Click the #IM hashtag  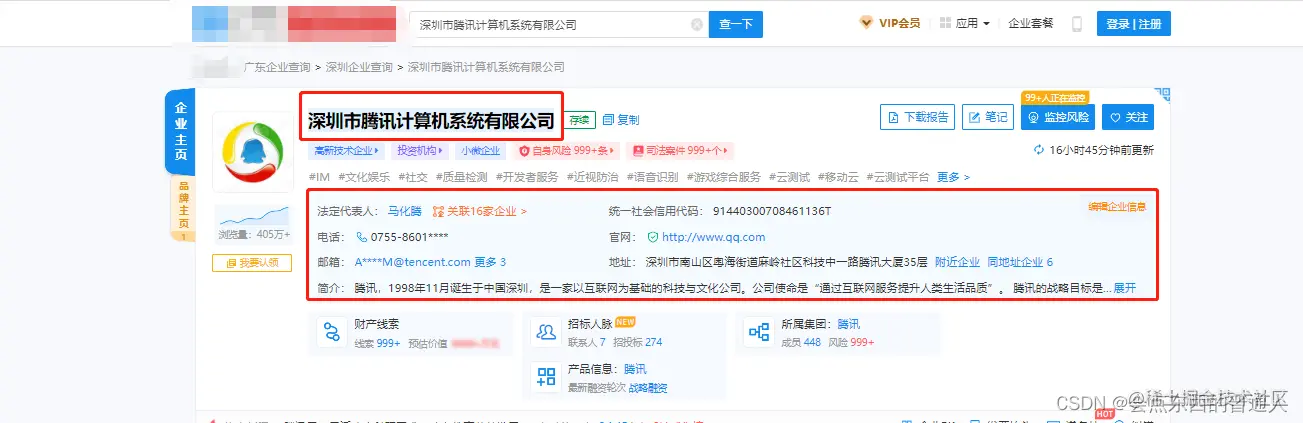coord(320,177)
